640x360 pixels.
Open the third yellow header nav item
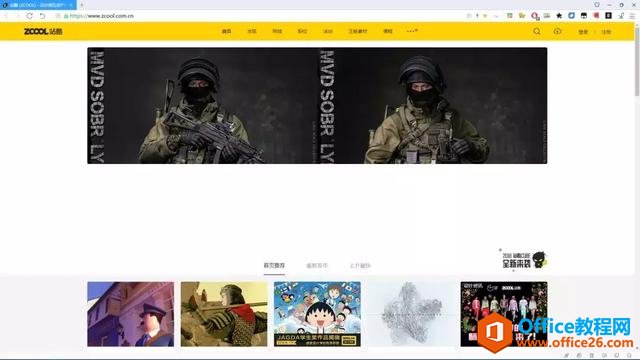click(277, 31)
